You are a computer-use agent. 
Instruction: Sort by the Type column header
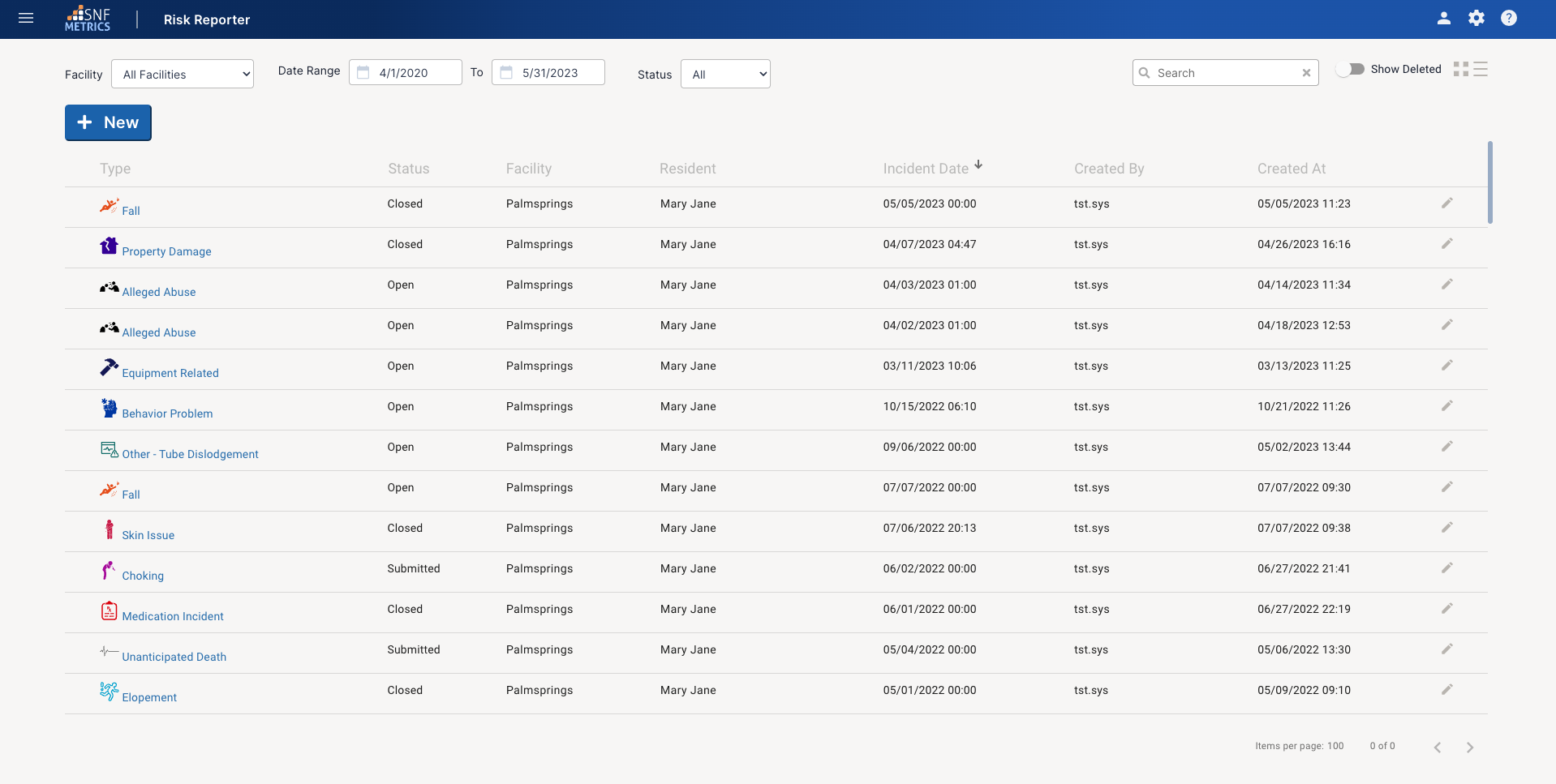click(x=115, y=169)
